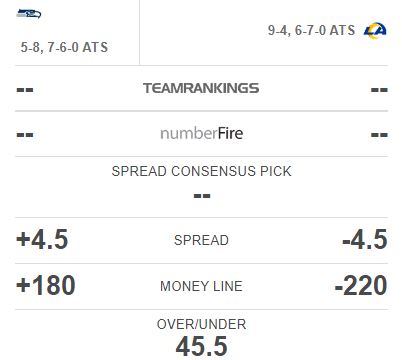402x360 pixels.
Task: Choose the -220 money line for Rams
Action: tap(361, 285)
